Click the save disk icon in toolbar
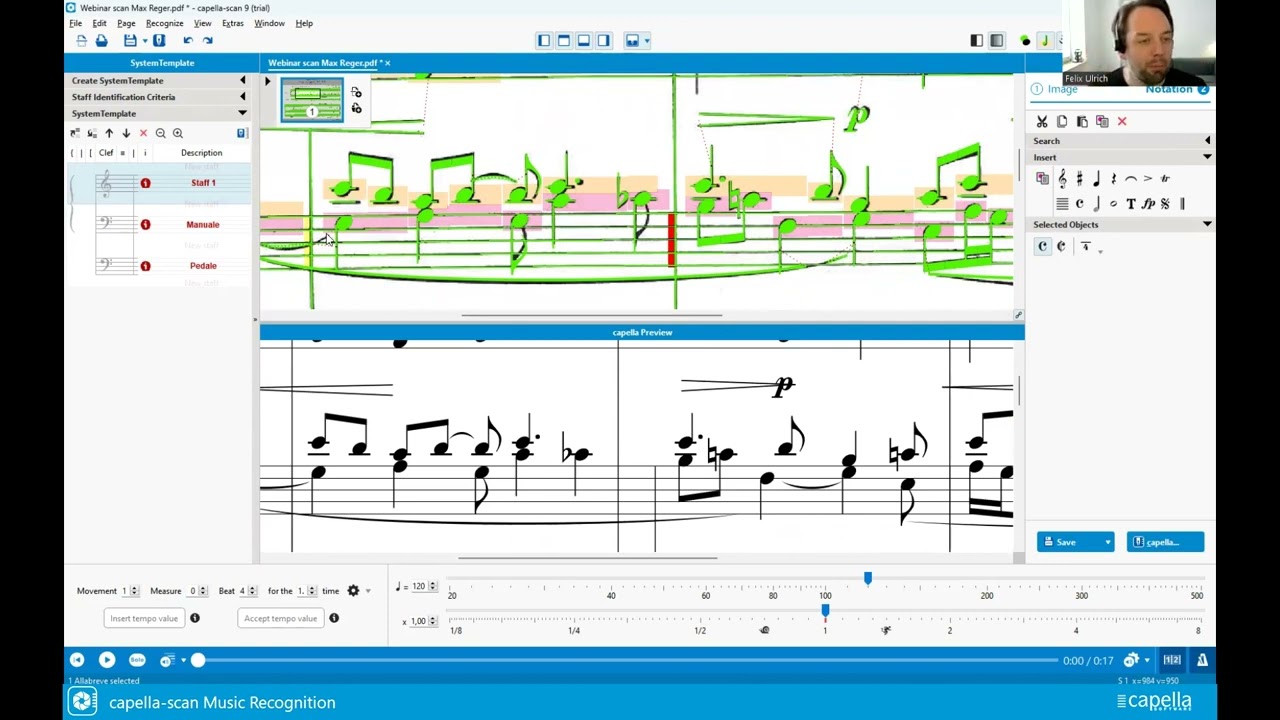Viewport: 1280px width, 720px height. pos(130,40)
